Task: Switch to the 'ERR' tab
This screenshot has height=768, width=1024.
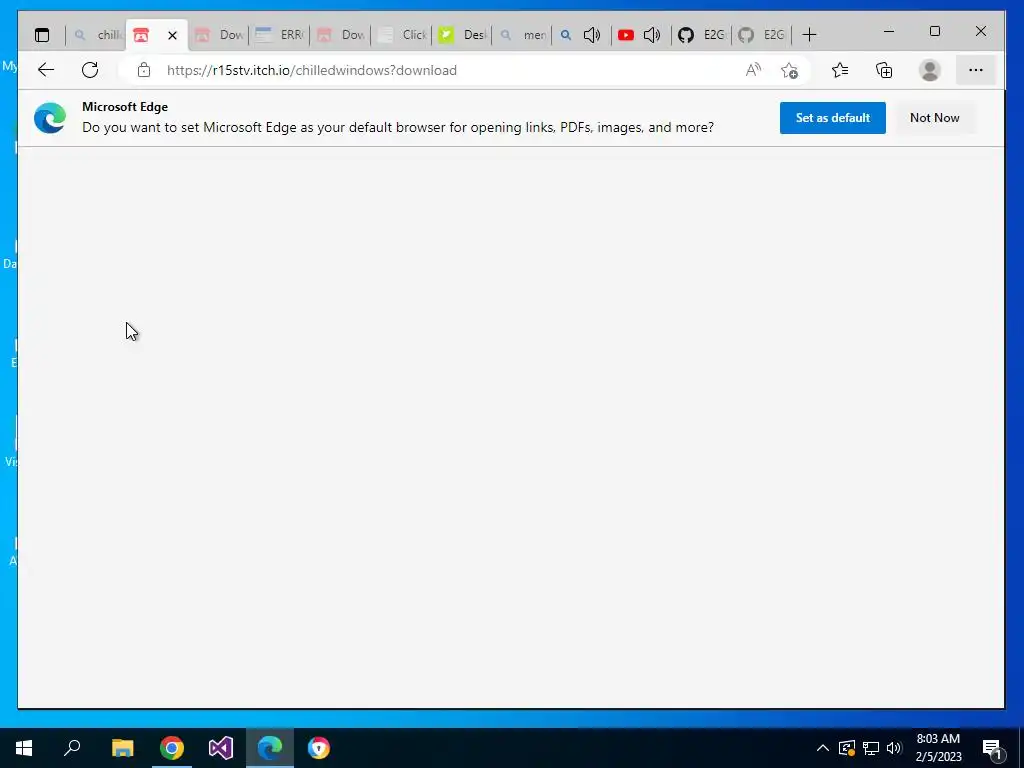Action: 279,35
